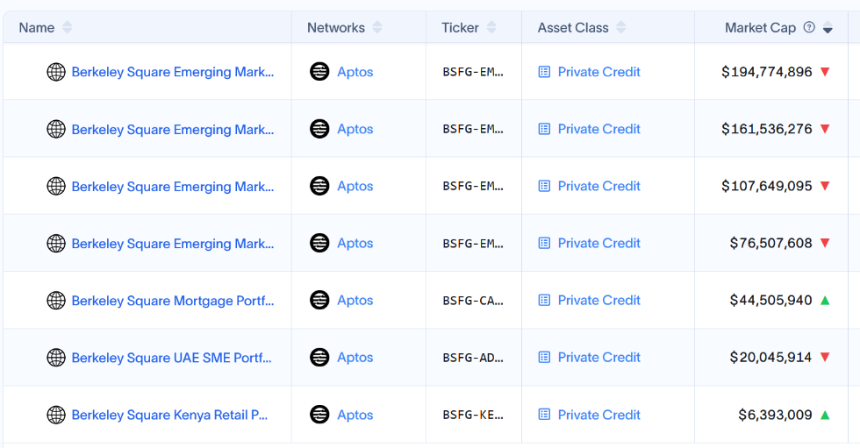The image size is (860, 448).
Task: Click the Market Cap descending sort arrow
Action: click(x=828, y=30)
